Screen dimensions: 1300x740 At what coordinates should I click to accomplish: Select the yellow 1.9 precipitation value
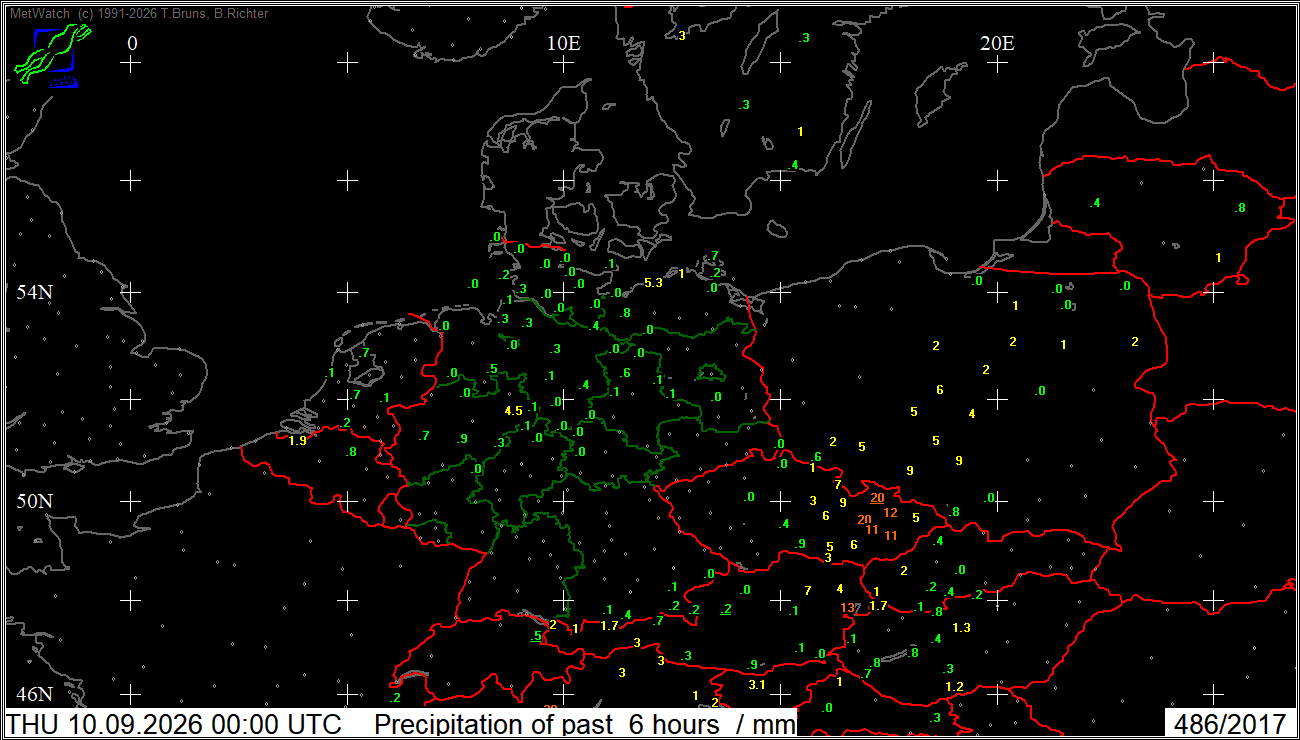[x=297, y=440]
